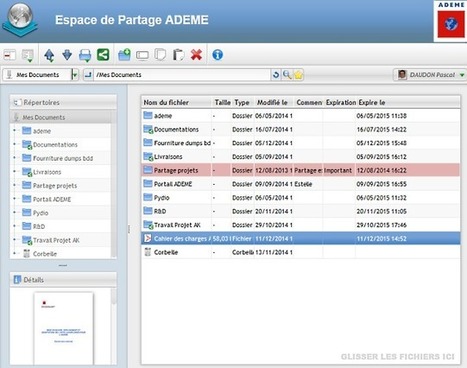Click the download arrow icon
The height and width of the screenshot is (368, 467).
[x=67, y=55]
